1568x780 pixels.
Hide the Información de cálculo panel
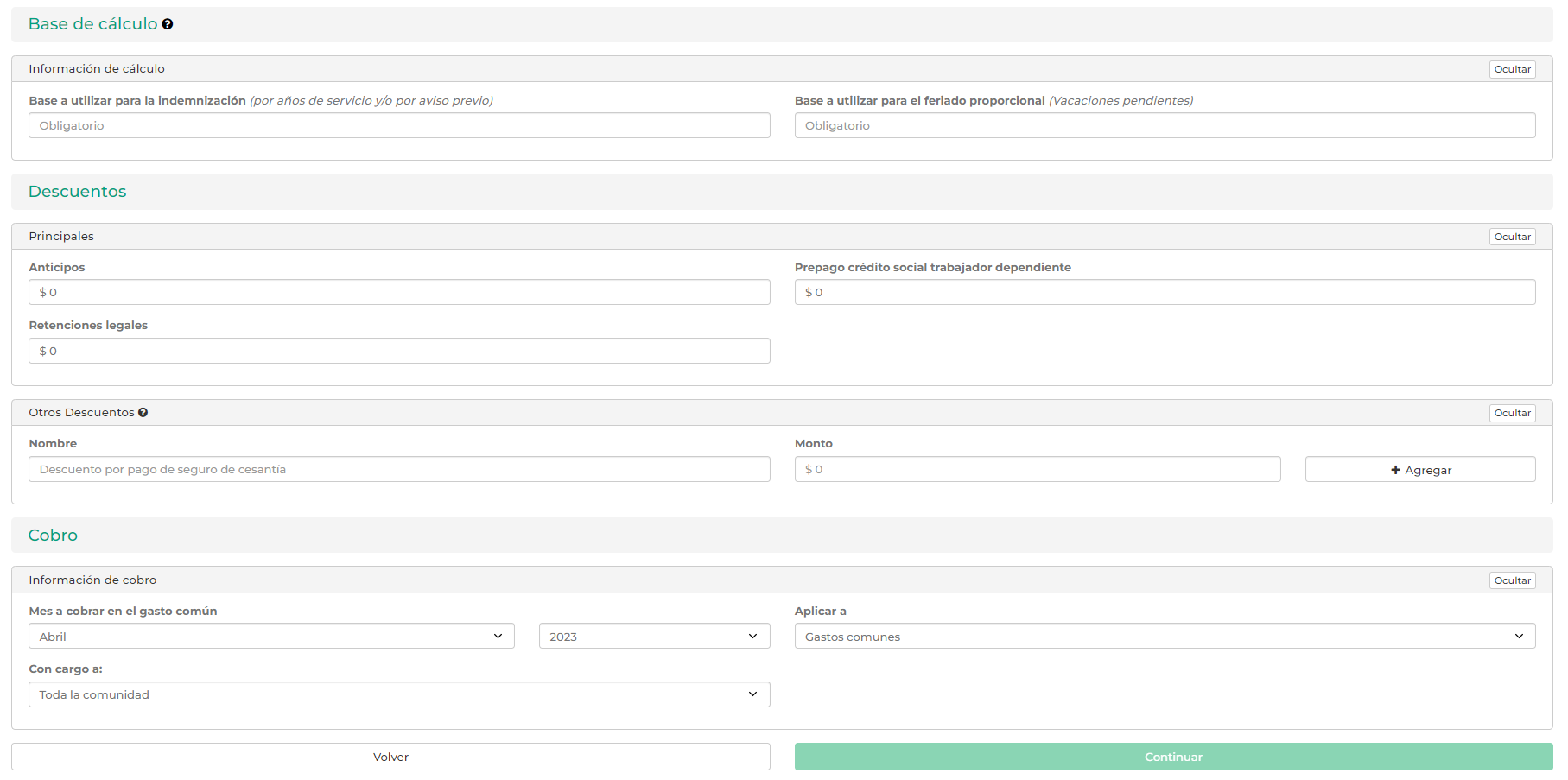click(x=1512, y=69)
